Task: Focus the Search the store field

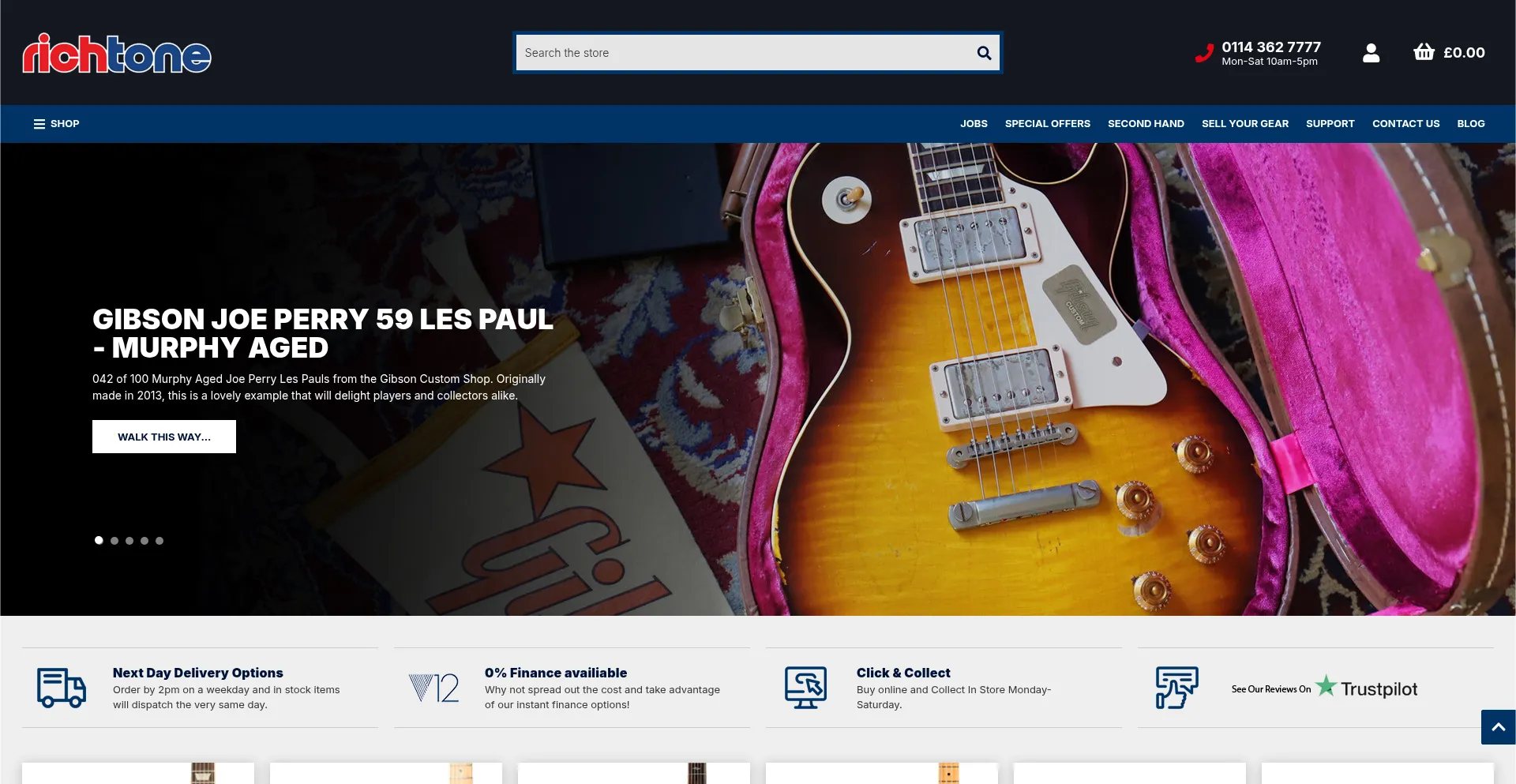Action: click(746, 53)
